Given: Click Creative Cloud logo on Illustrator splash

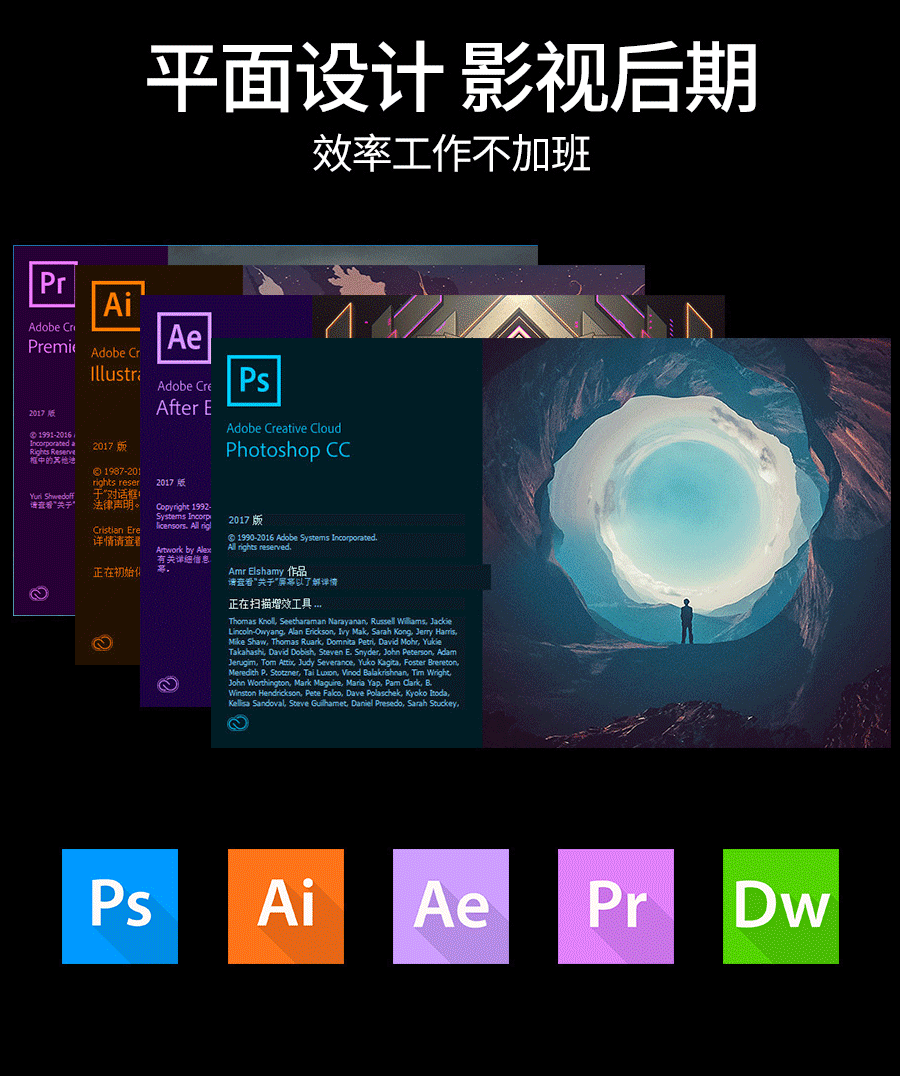Looking at the screenshot, I should [102, 643].
